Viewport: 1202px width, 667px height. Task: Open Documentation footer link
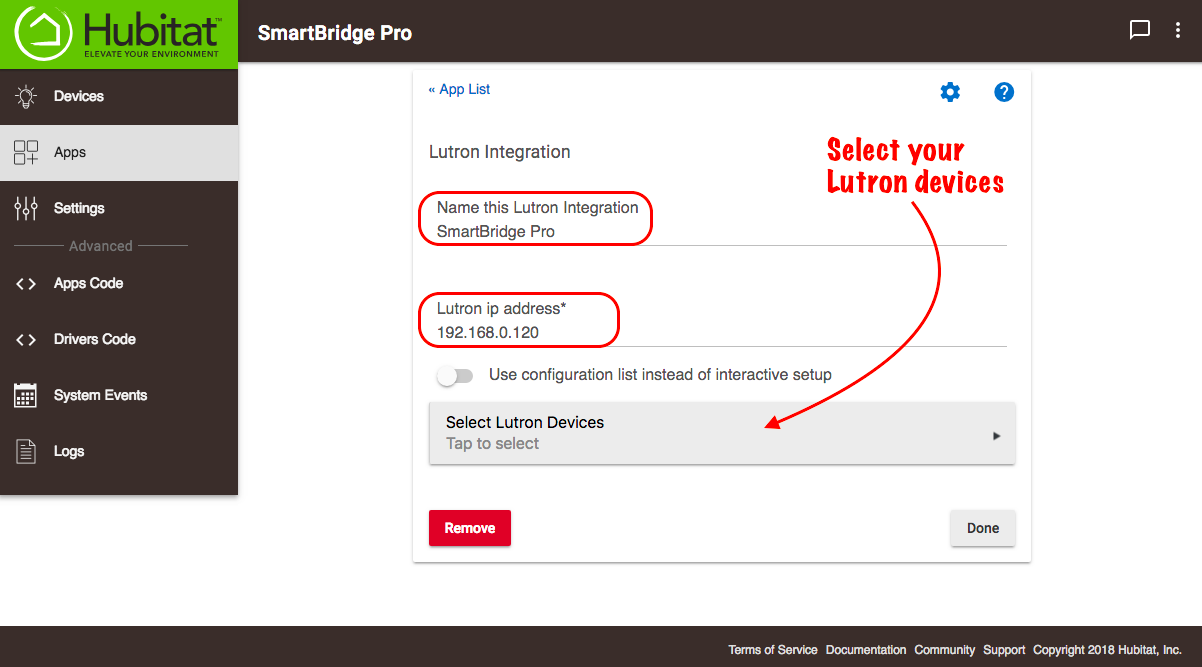pyautogui.click(x=866, y=650)
